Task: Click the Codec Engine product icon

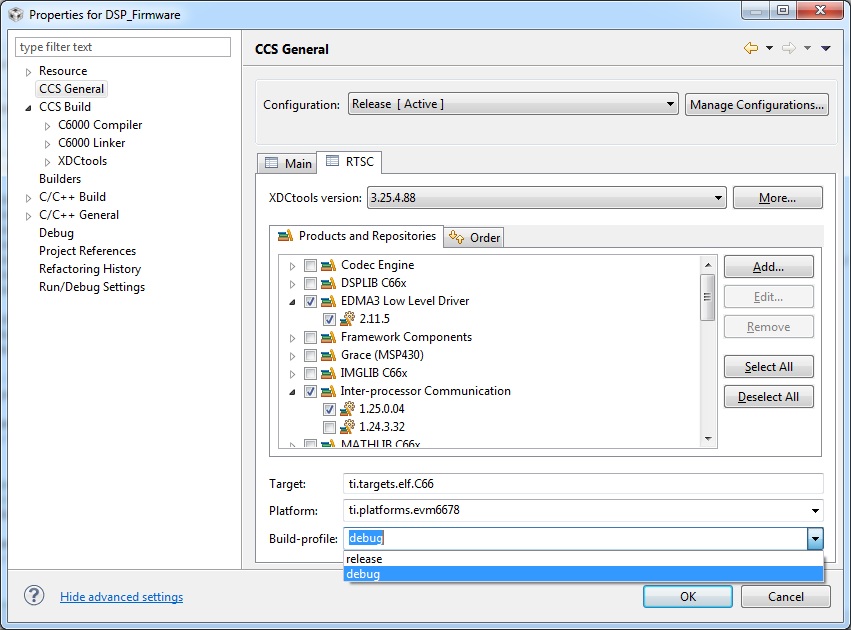Action: tap(328, 265)
